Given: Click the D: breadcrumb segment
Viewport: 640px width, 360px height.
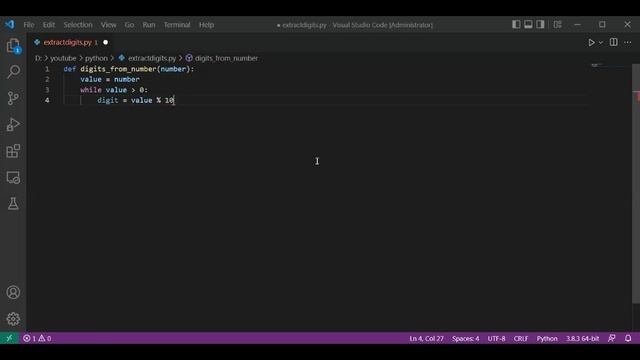Looking at the screenshot, I should click(x=38, y=58).
